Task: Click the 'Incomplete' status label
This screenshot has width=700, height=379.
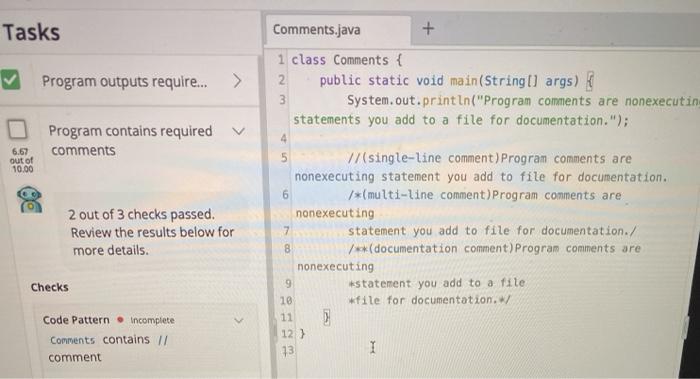Action: (x=152, y=320)
